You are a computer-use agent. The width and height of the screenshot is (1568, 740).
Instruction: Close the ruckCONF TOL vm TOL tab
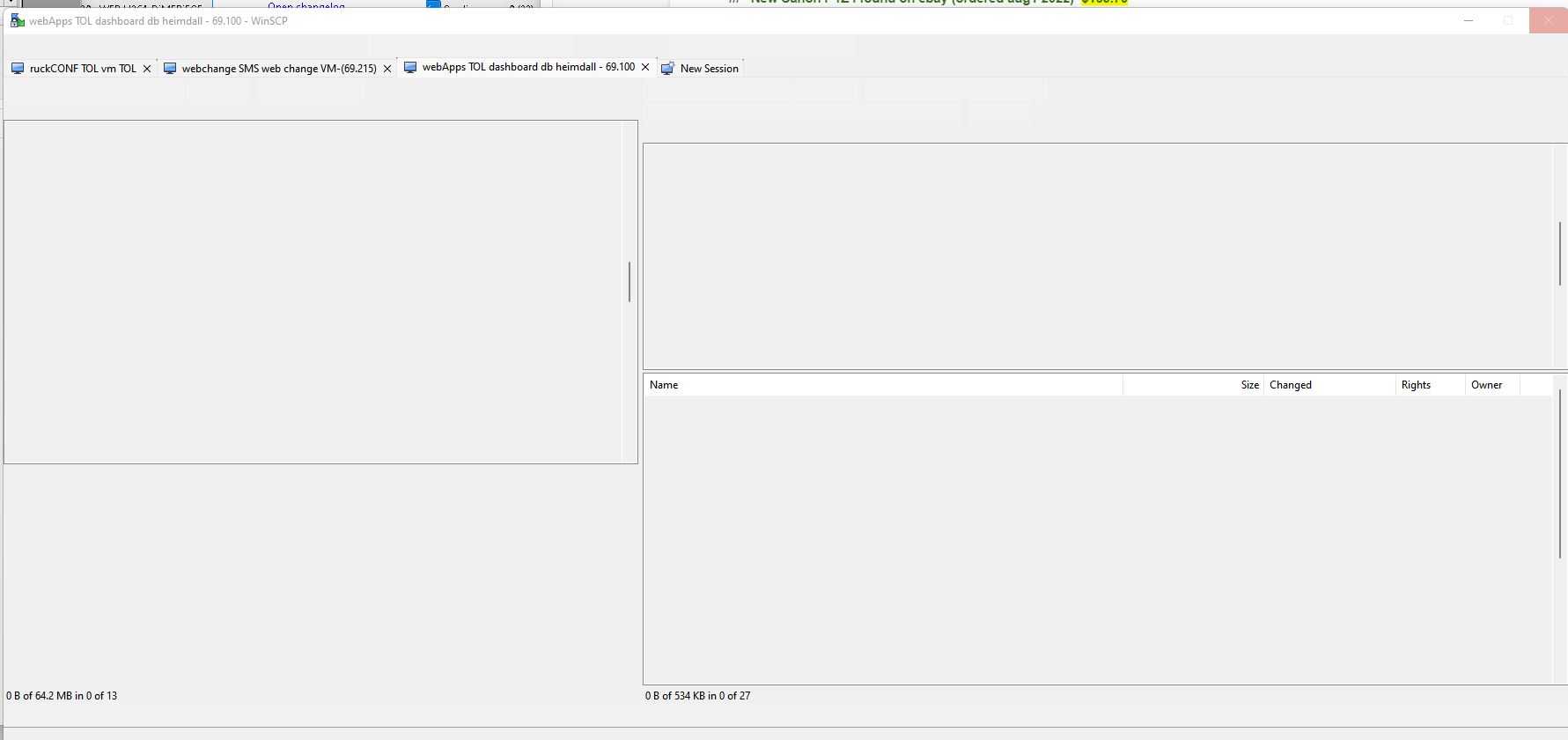(147, 69)
